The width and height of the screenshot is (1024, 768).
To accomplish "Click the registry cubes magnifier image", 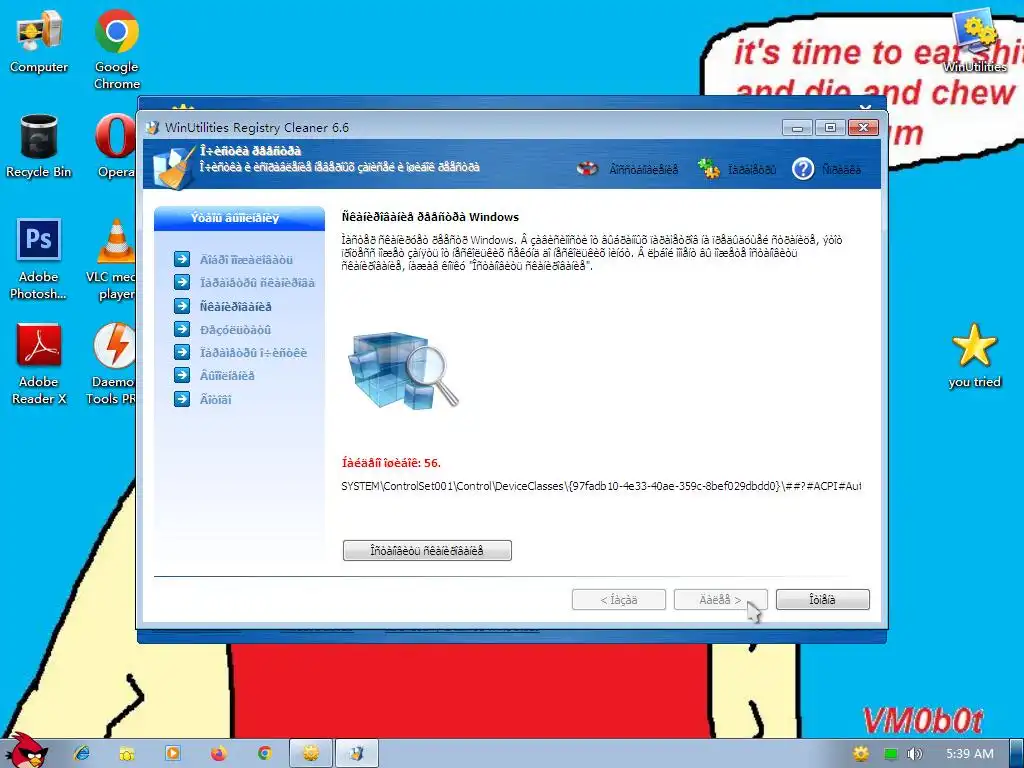I will pyautogui.click(x=404, y=370).
